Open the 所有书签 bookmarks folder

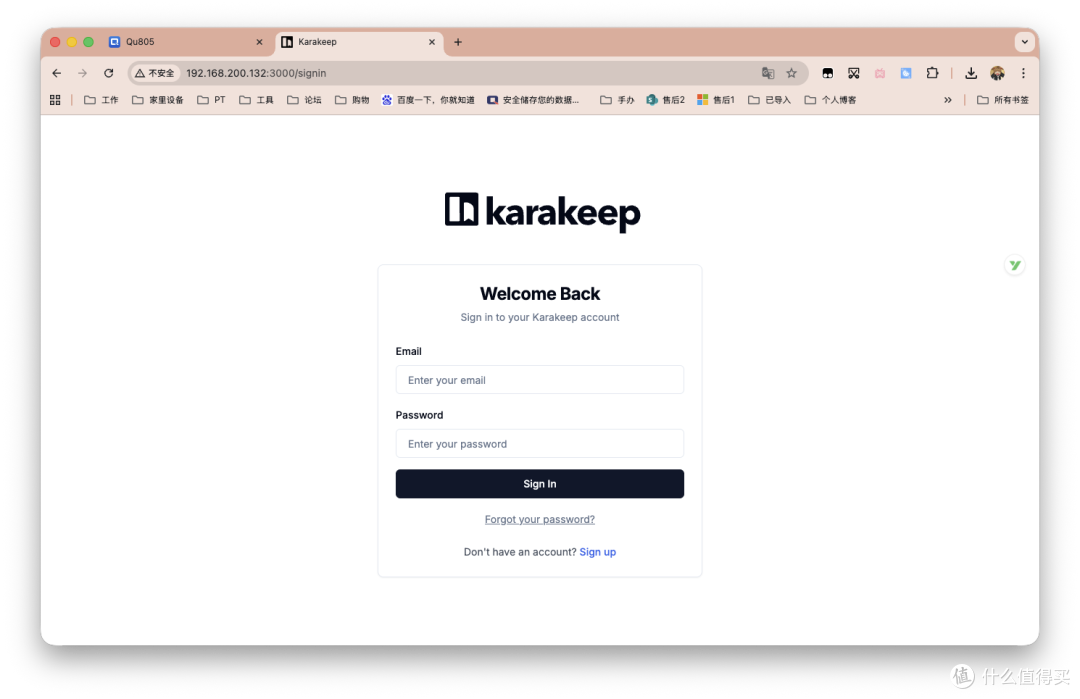coord(1002,100)
